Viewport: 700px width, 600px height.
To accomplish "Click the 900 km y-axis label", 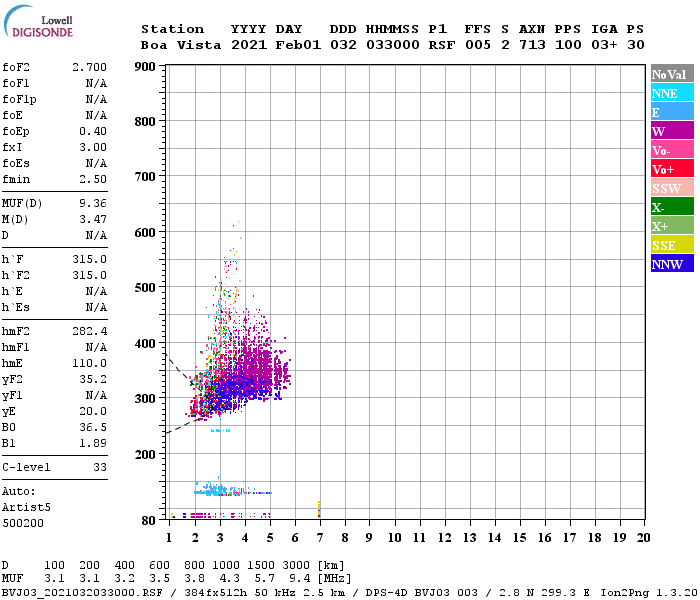I will (x=145, y=67).
